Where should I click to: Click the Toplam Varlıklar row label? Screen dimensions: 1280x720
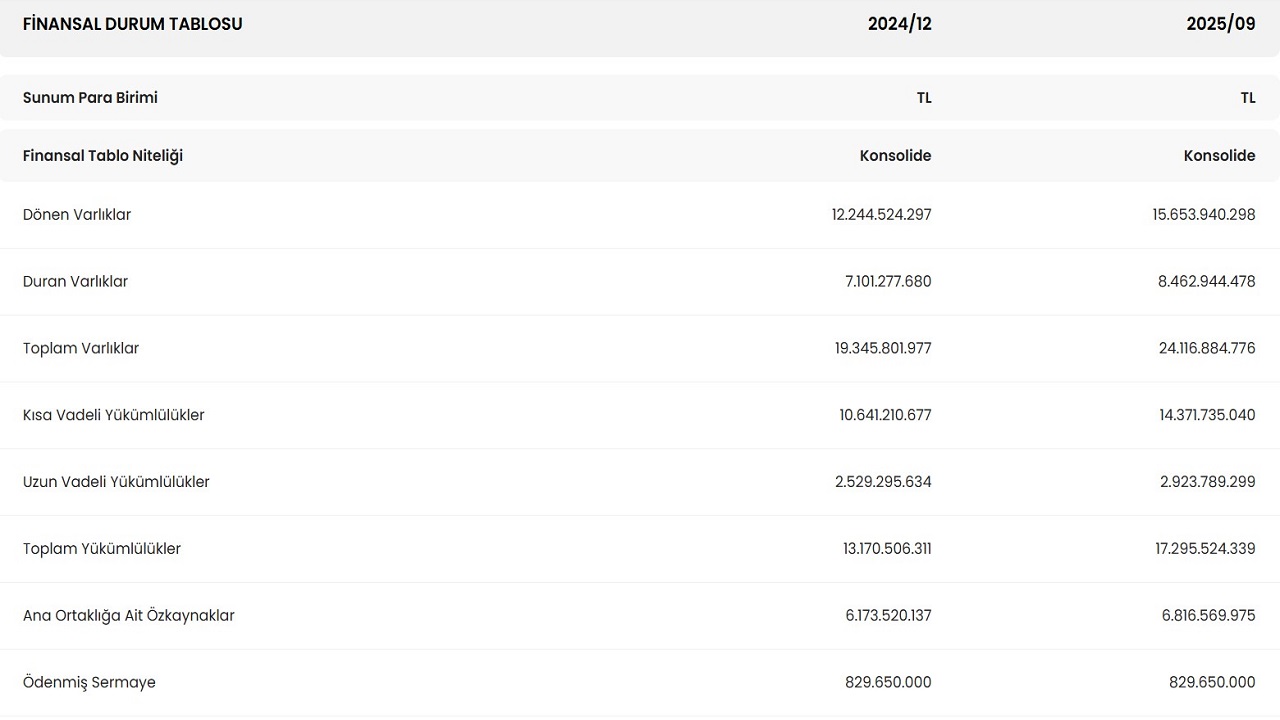[81, 349]
